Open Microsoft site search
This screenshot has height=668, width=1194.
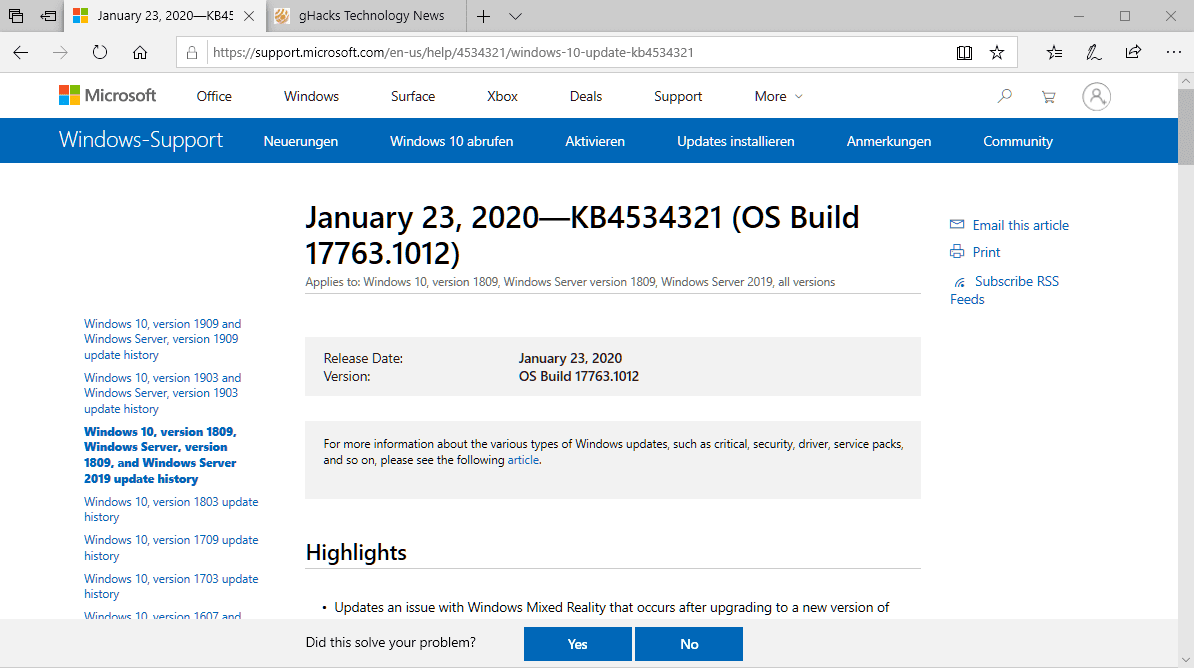click(1003, 95)
